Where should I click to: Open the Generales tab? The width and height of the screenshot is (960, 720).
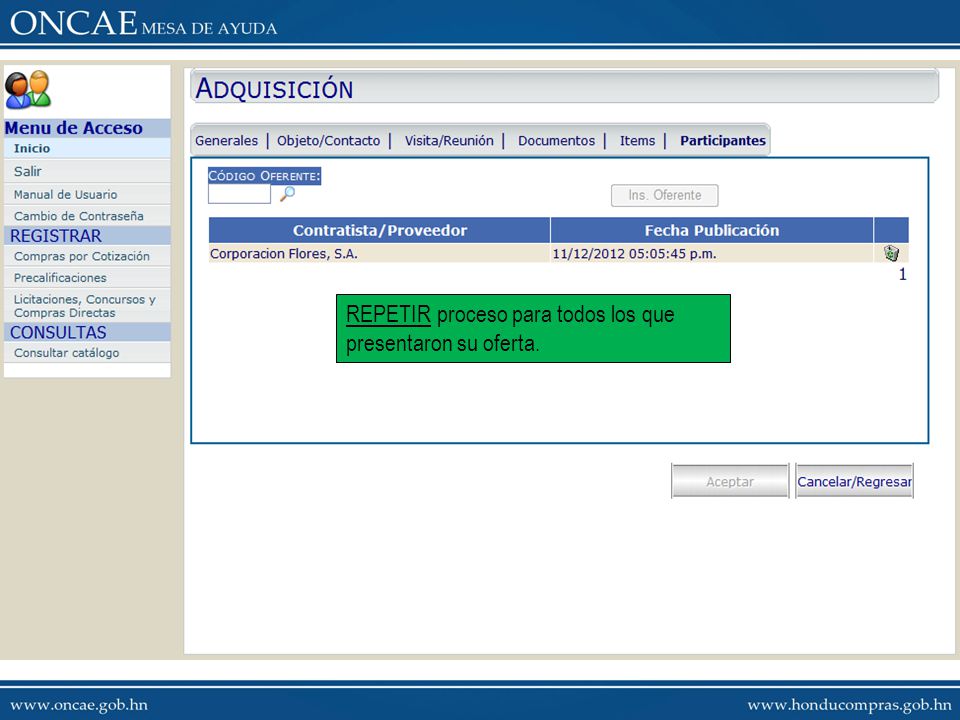[227, 141]
